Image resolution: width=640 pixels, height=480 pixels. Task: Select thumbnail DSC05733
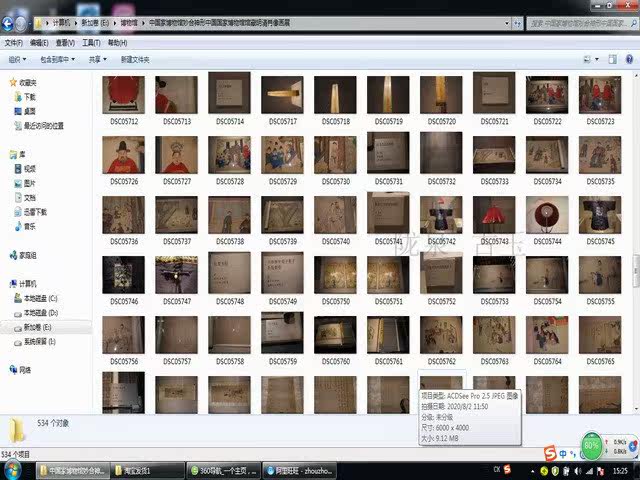coord(494,155)
